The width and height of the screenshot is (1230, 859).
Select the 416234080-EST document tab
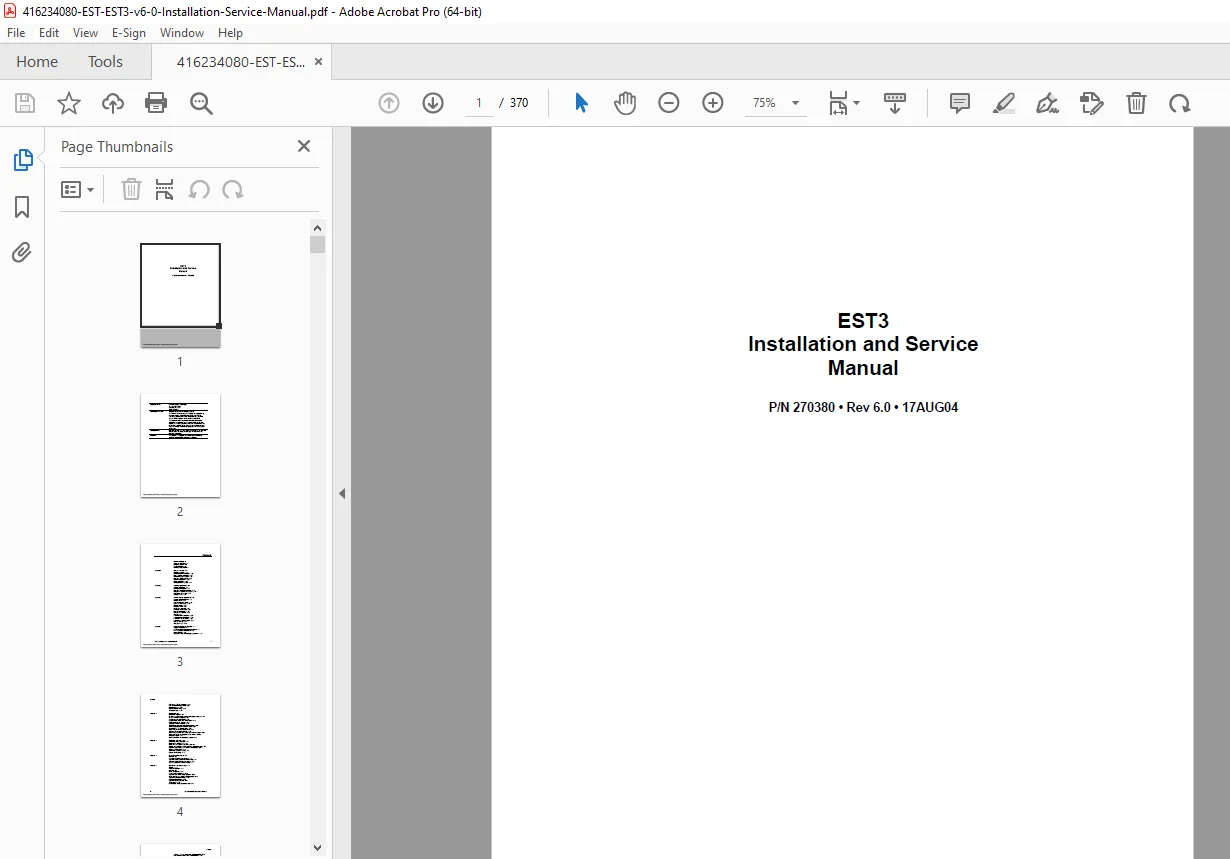(x=241, y=62)
